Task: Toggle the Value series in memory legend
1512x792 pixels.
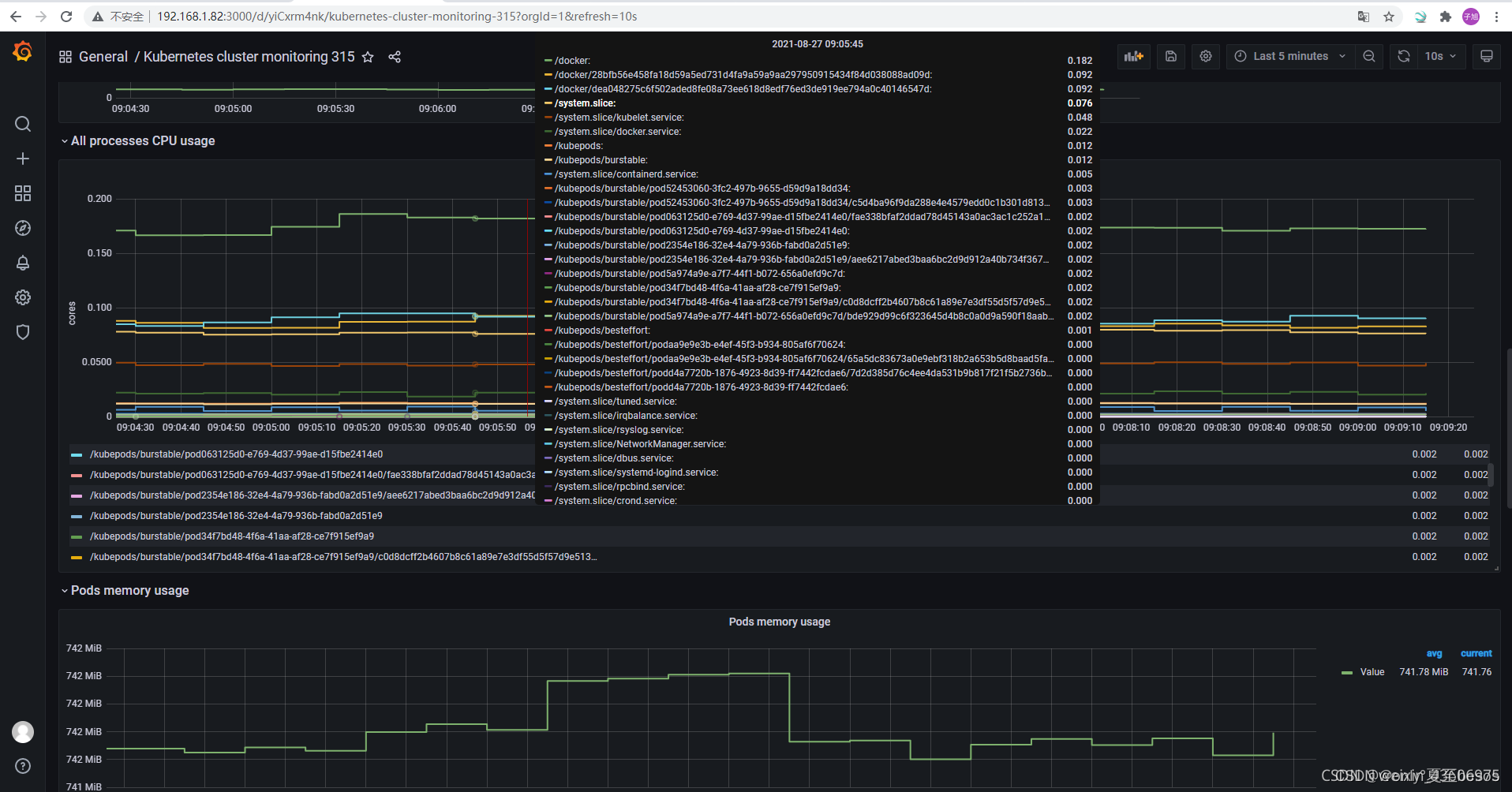Action: point(1372,672)
